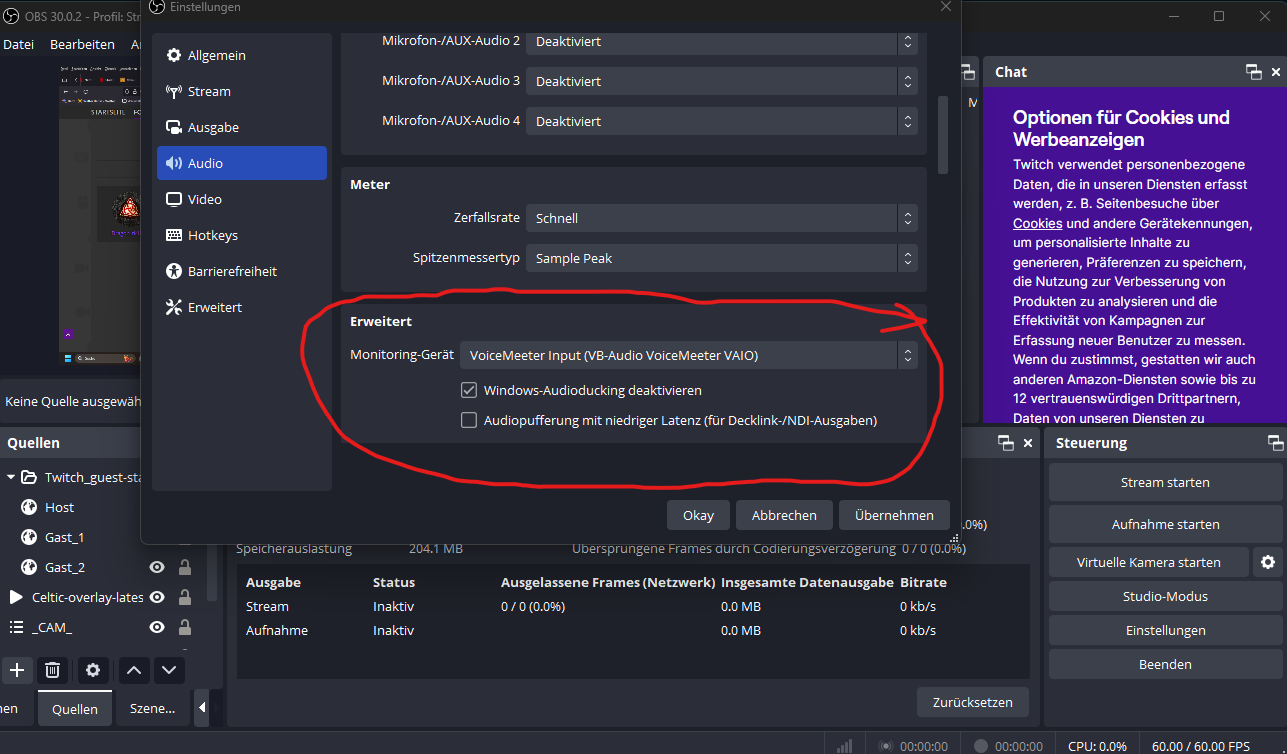Open the Zerfallsrate dropdown
Image resolution: width=1287 pixels, height=754 pixels.
click(x=721, y=218)
